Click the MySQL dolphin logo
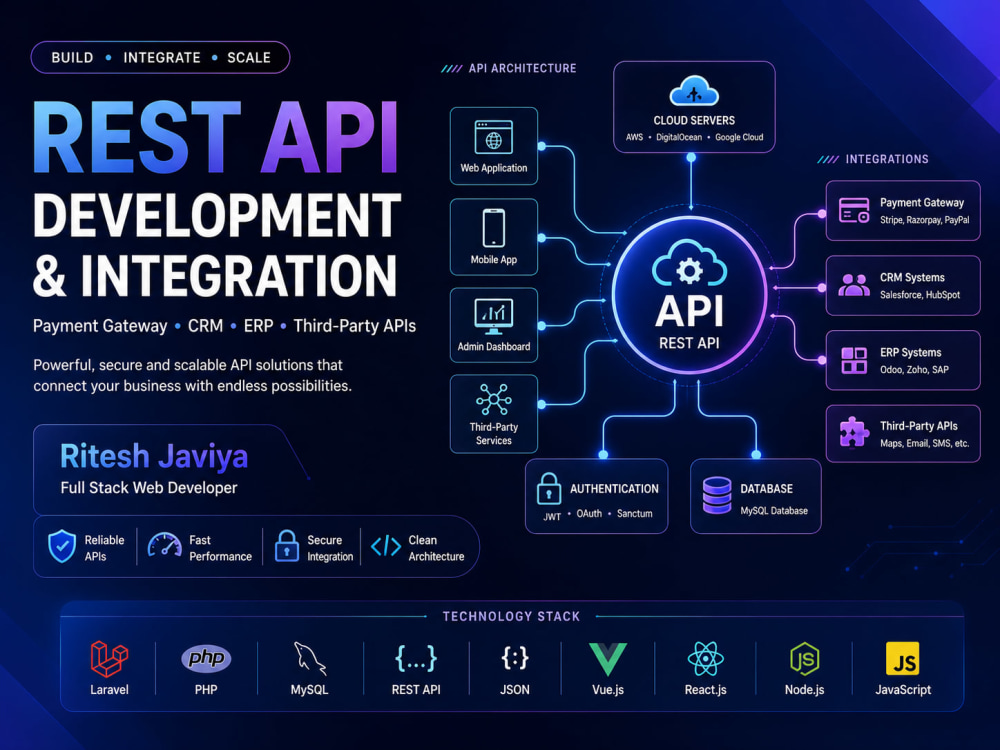1000x750 pixels. click(310, 659)
